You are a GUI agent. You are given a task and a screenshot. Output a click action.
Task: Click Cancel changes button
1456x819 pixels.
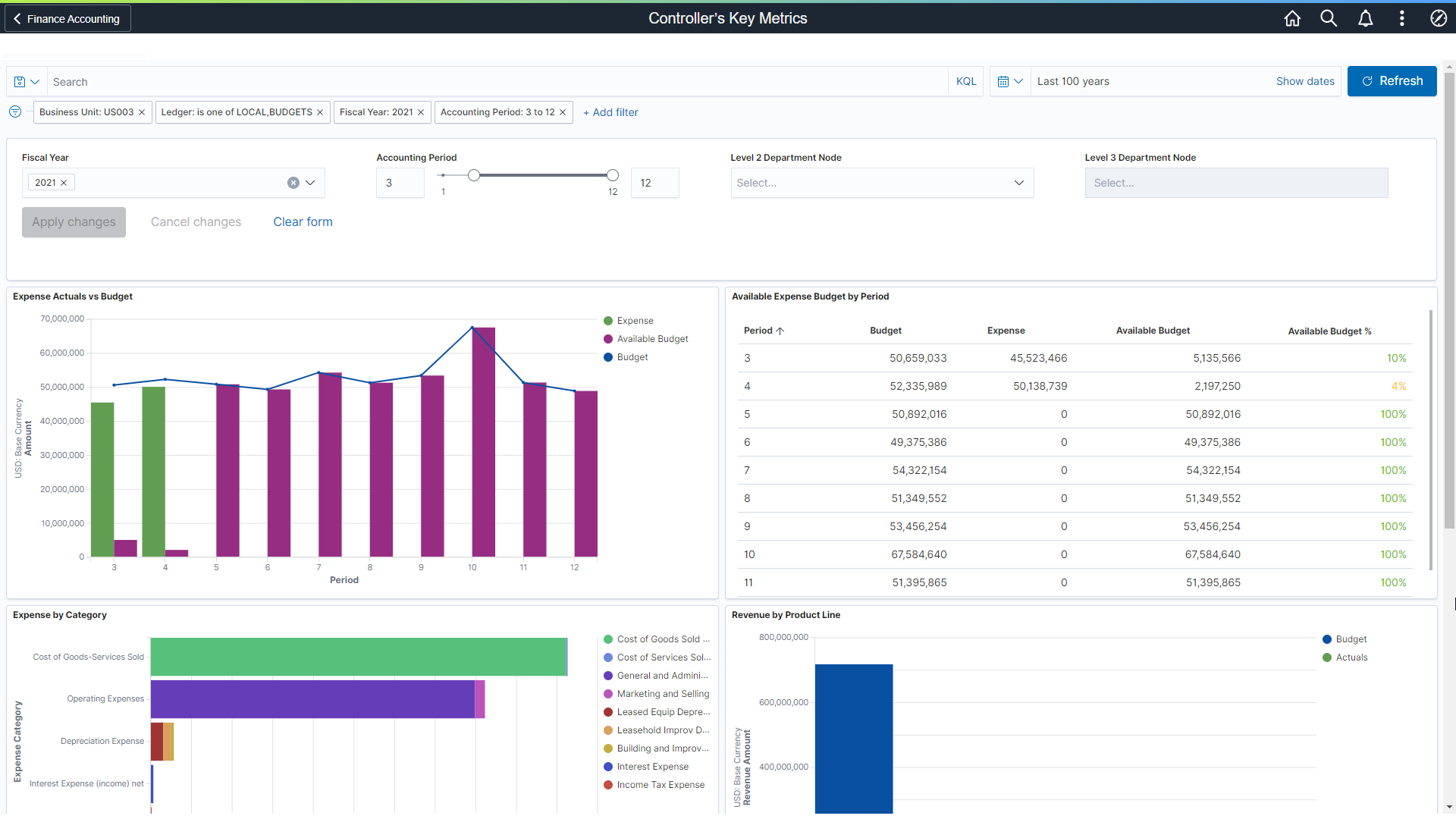tap(195, 222)
